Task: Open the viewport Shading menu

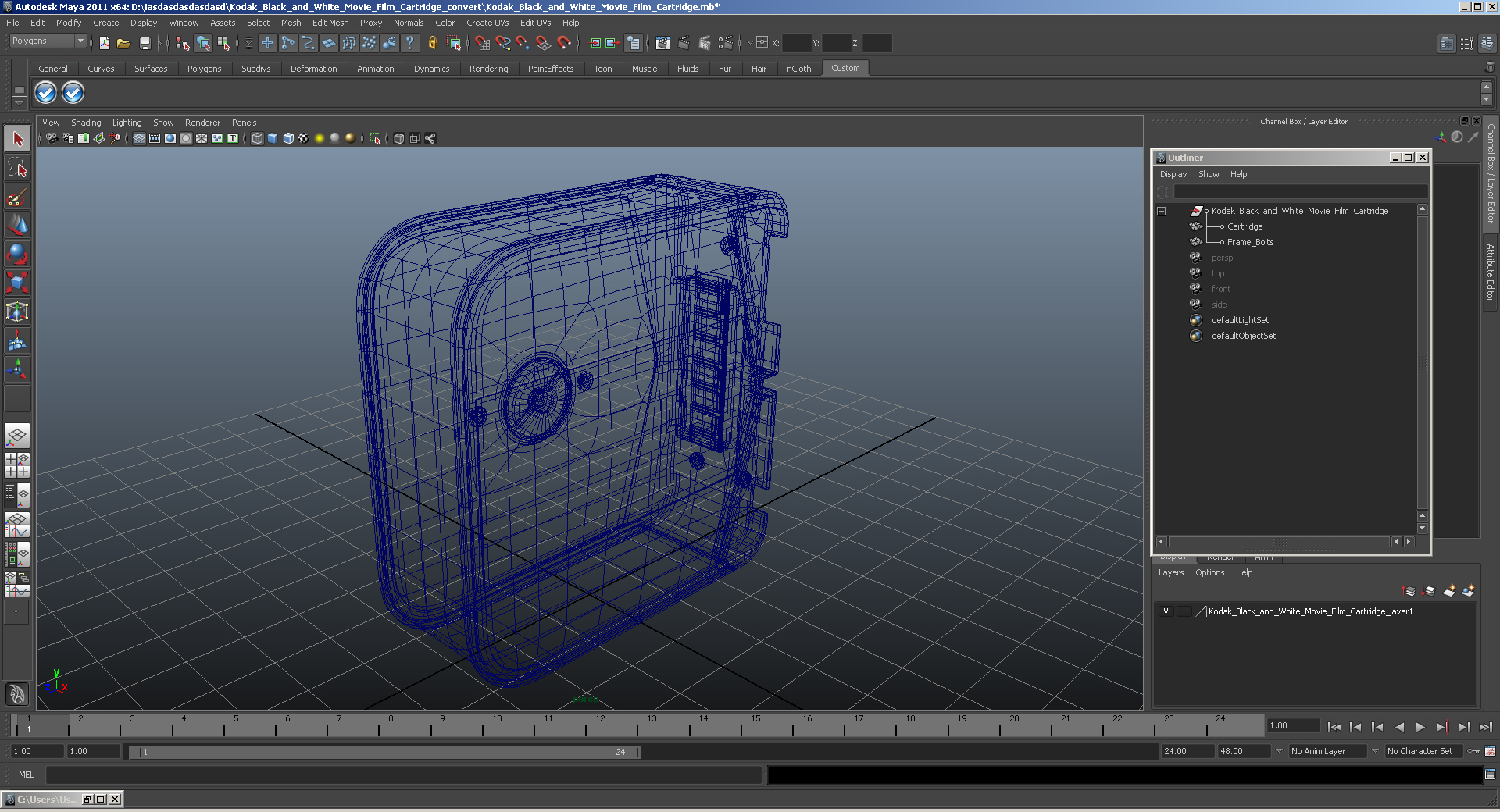Action: click(86, 123)
